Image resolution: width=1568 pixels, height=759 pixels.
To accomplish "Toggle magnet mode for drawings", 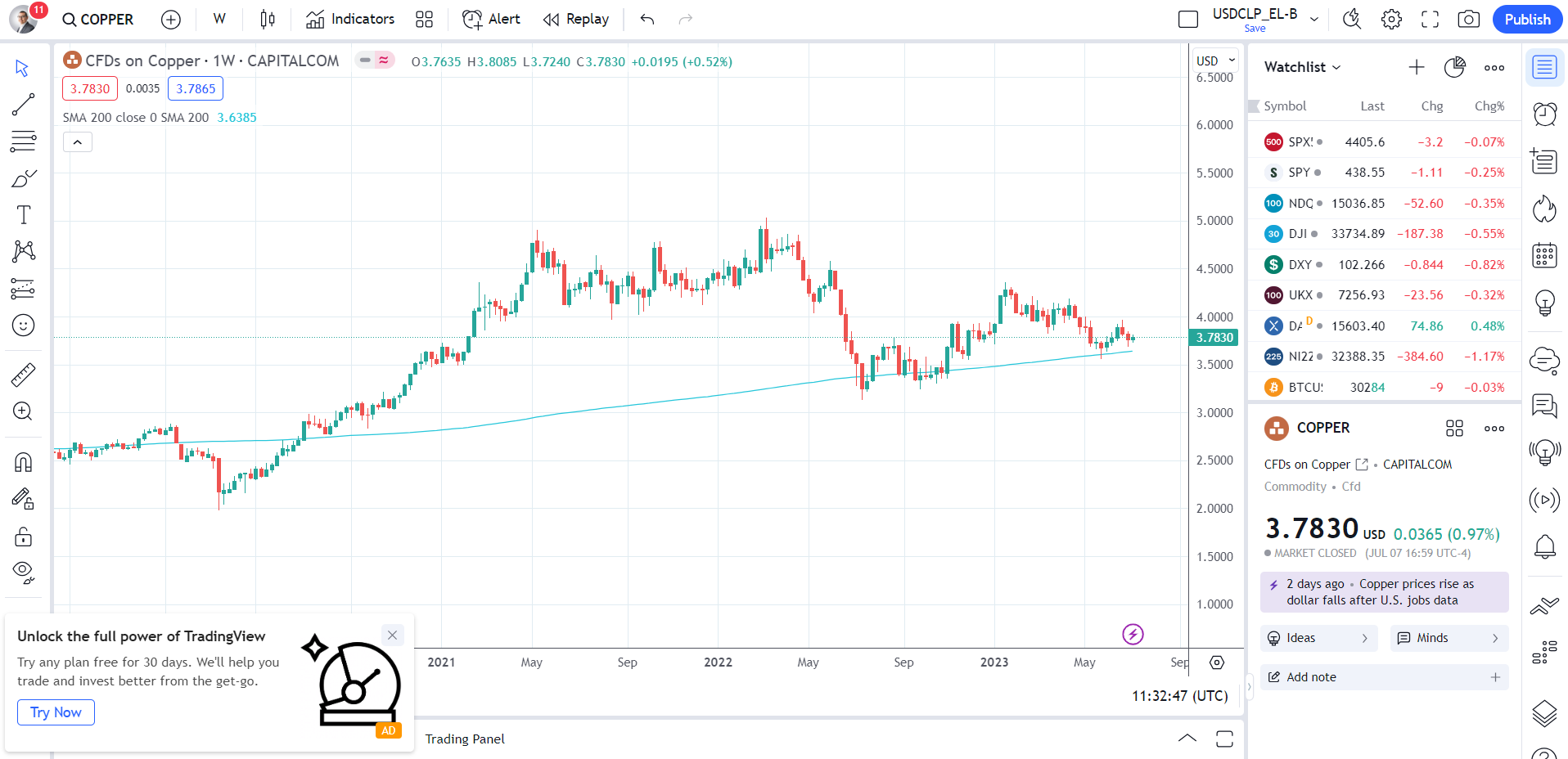I will pos(24,460).
